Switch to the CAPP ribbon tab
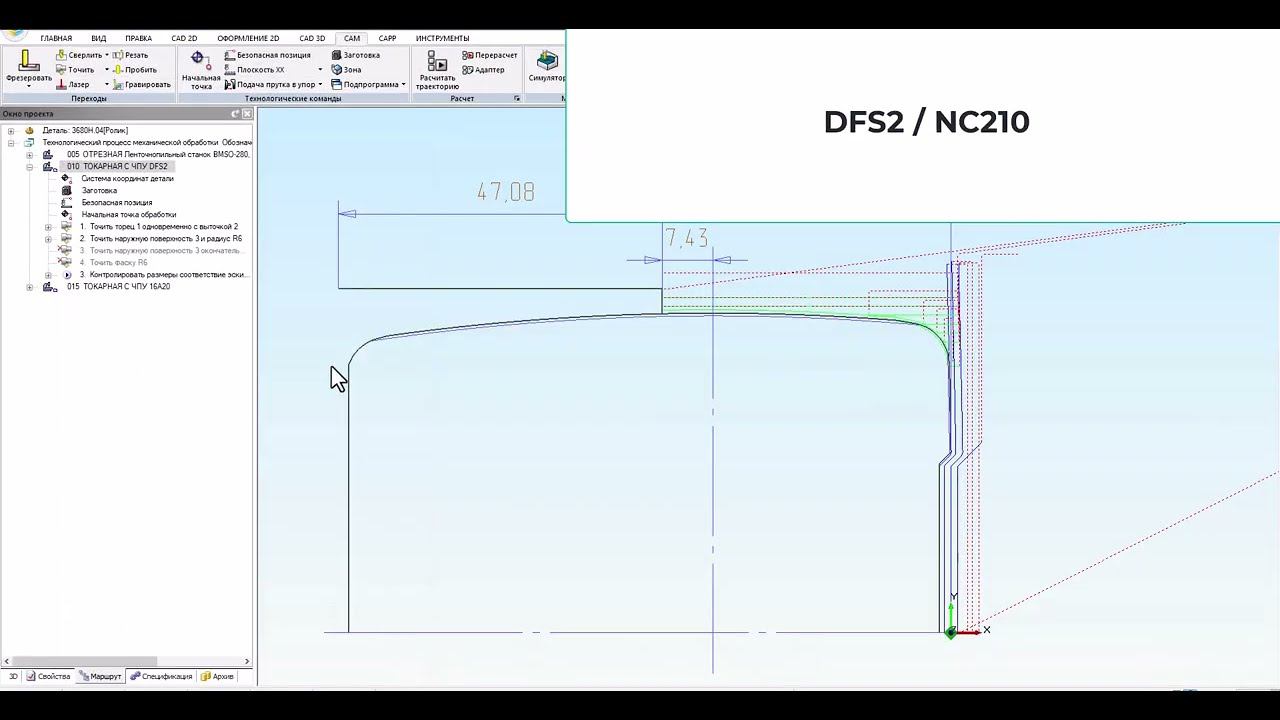This screenshot has width=1280, height=720. pos(387,38)
